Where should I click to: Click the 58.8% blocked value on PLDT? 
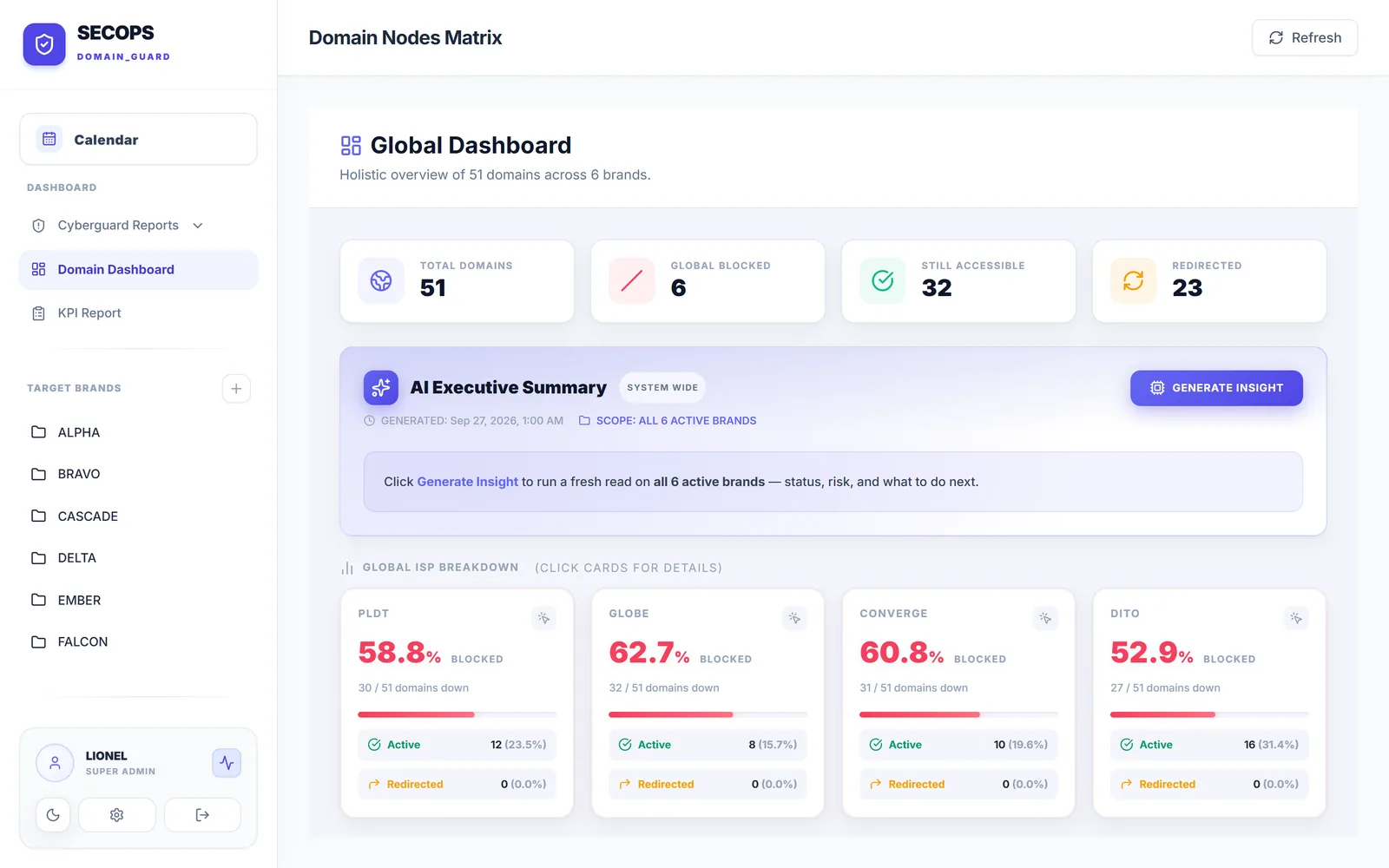pyautogui.click(x=399, y=653)
